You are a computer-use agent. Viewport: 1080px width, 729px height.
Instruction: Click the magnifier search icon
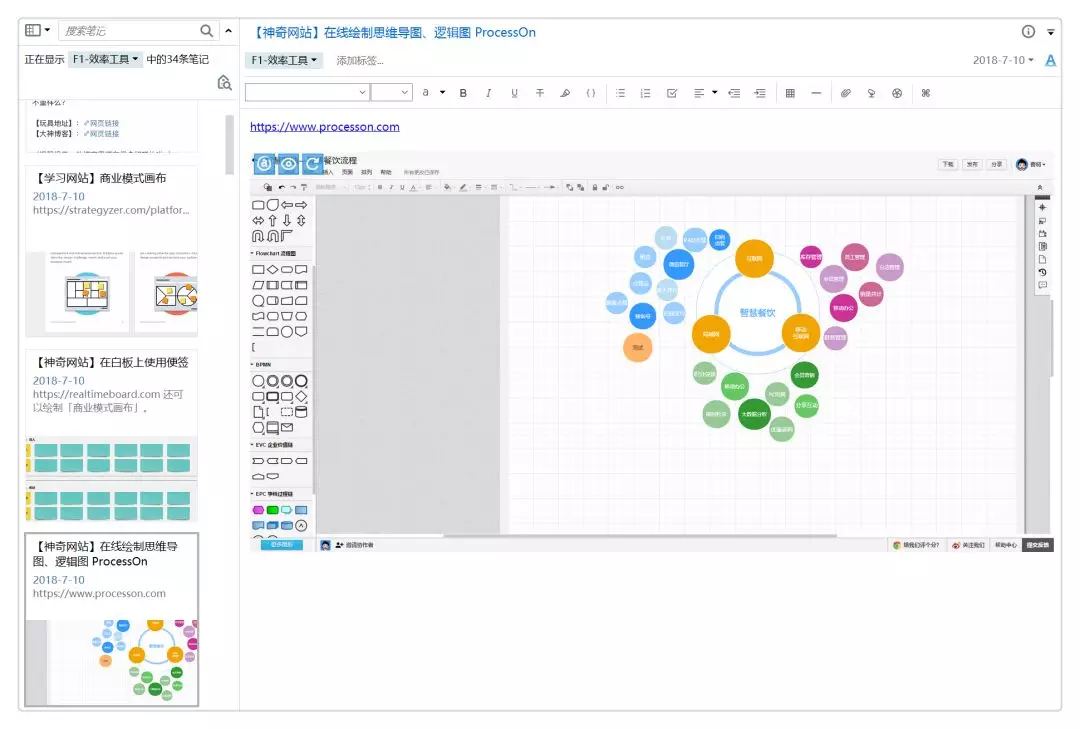pyautogui.click(x=207, y=30)
